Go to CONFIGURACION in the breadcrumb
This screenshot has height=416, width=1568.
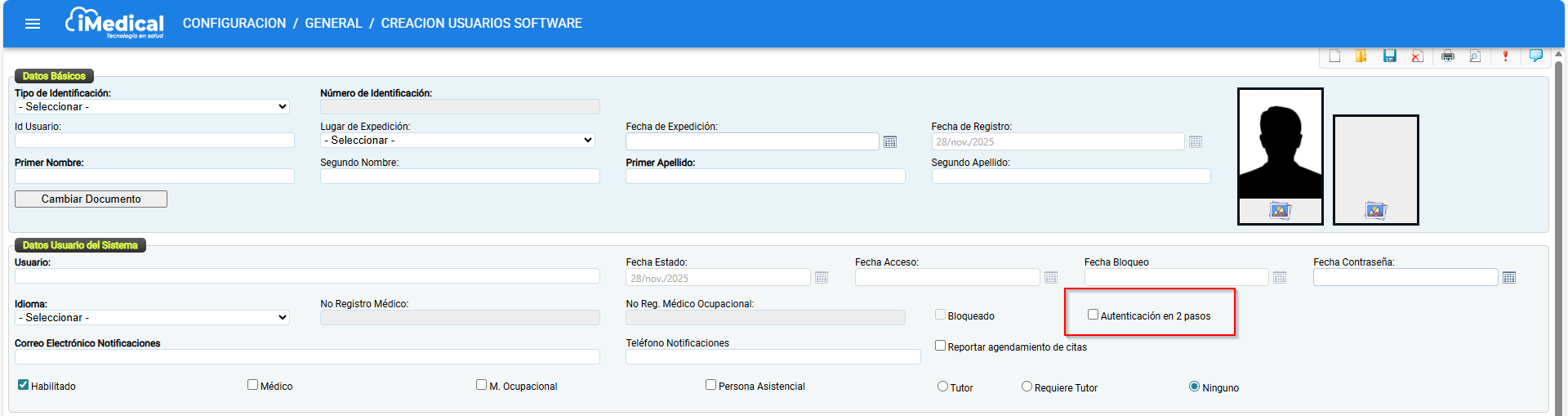(234, 24)
